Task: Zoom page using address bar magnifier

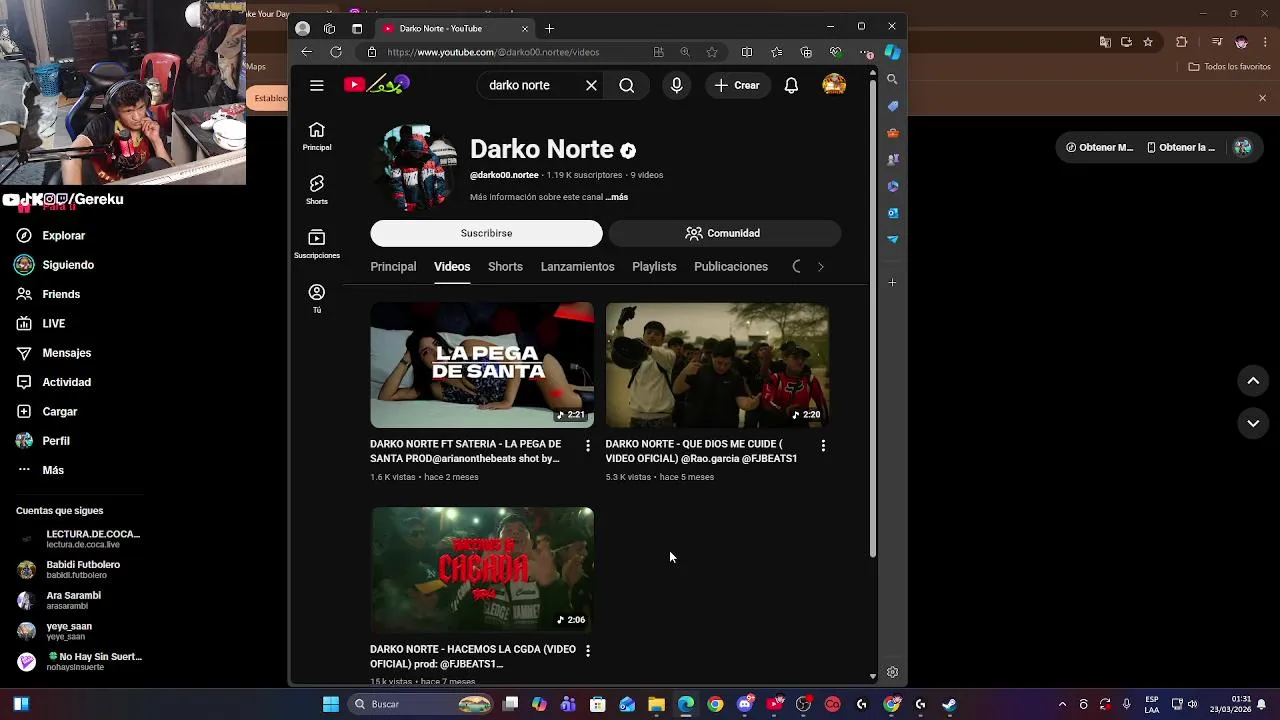Action: click(685, 52)
